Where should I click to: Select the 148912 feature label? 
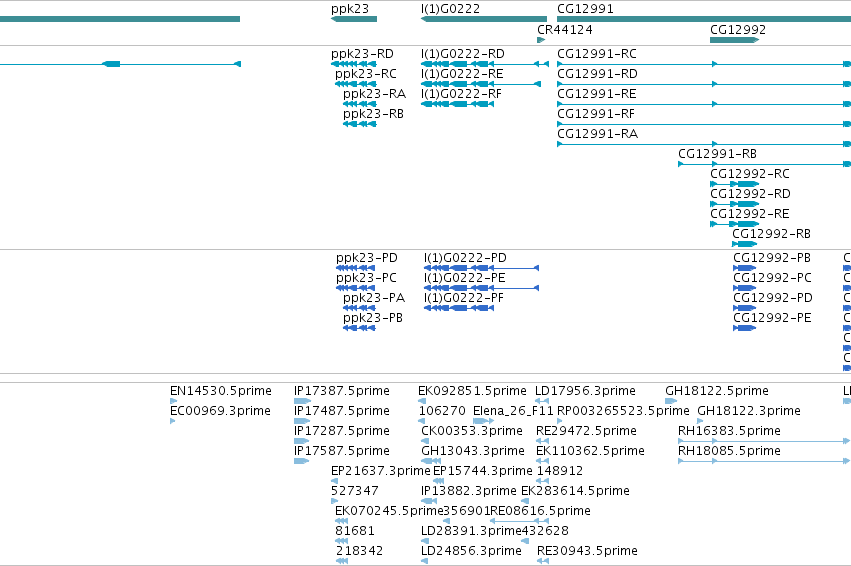pyautogui.click(x=560, y=471)
